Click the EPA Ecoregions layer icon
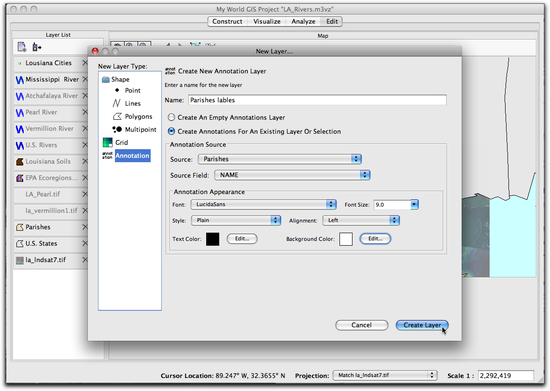 pos(20,178)
